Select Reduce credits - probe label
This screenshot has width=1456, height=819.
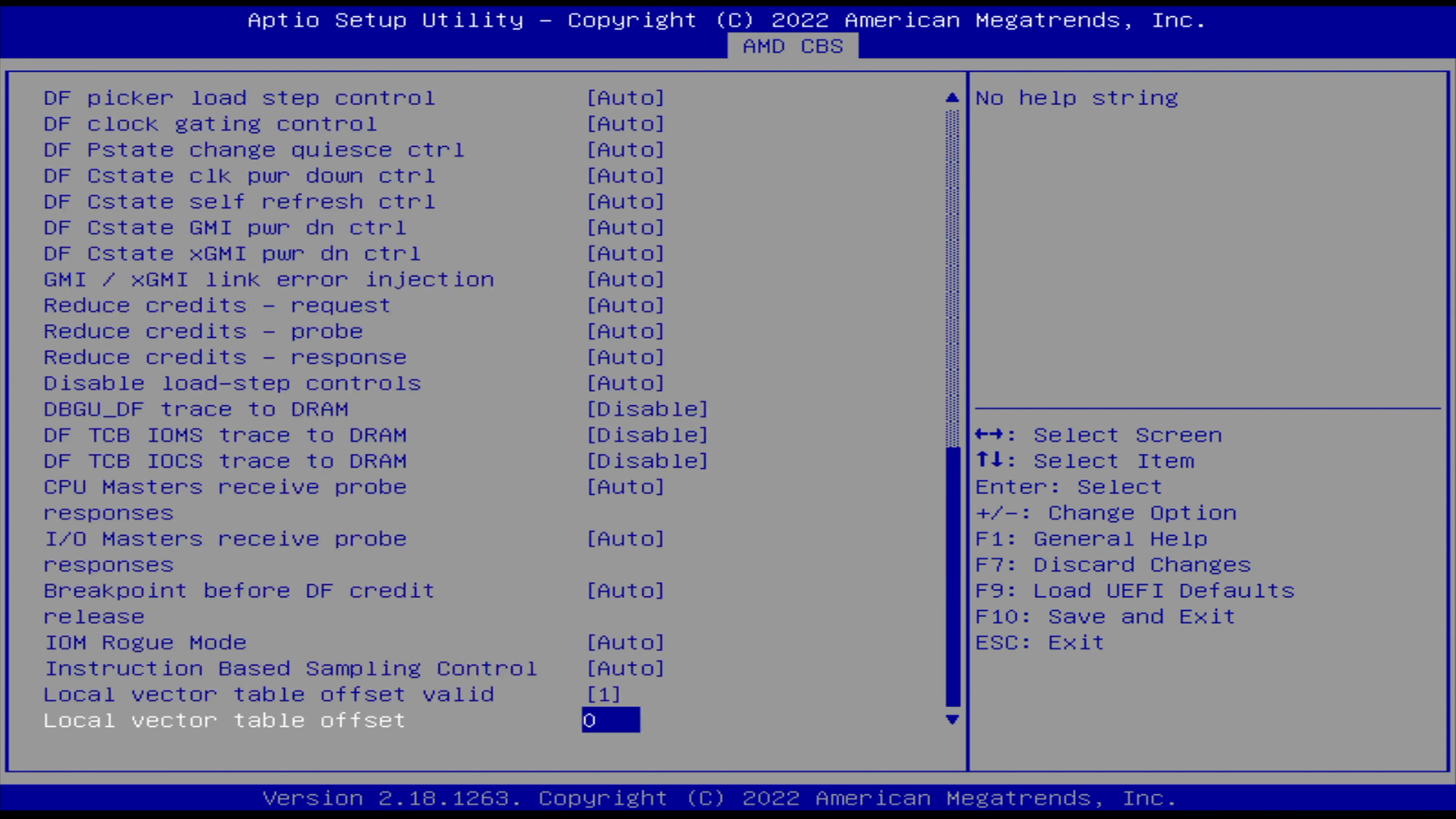[x=203, y=331]
